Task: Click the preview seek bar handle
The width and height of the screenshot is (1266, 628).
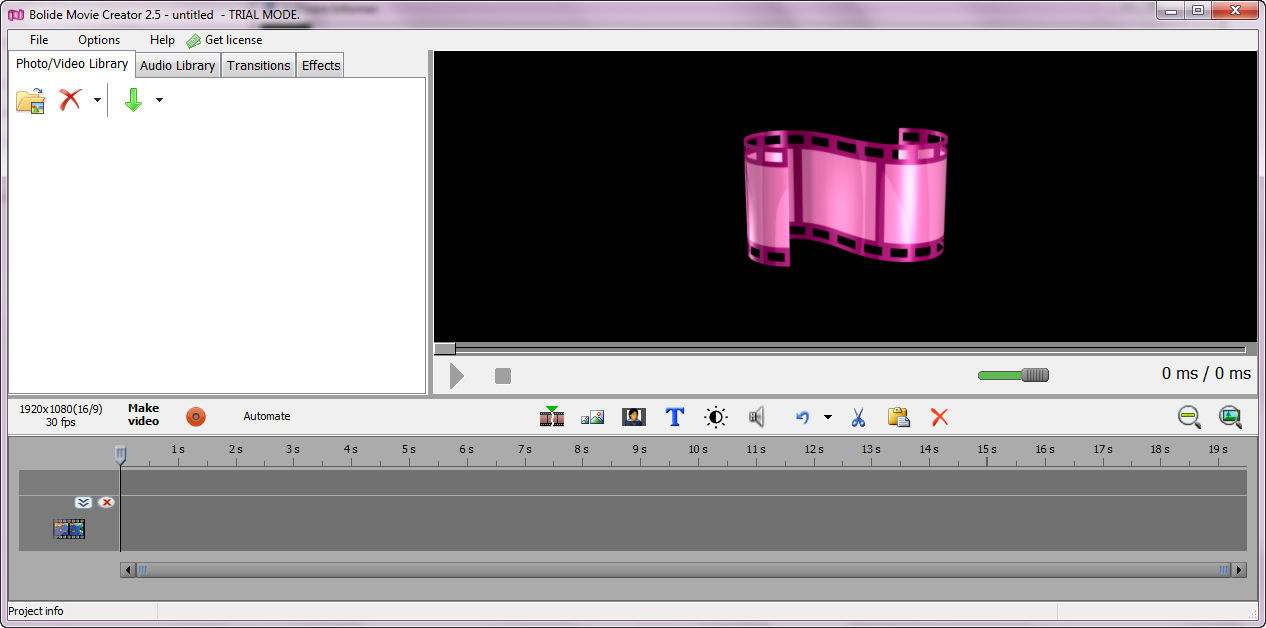Action: (x=445, y=349)
